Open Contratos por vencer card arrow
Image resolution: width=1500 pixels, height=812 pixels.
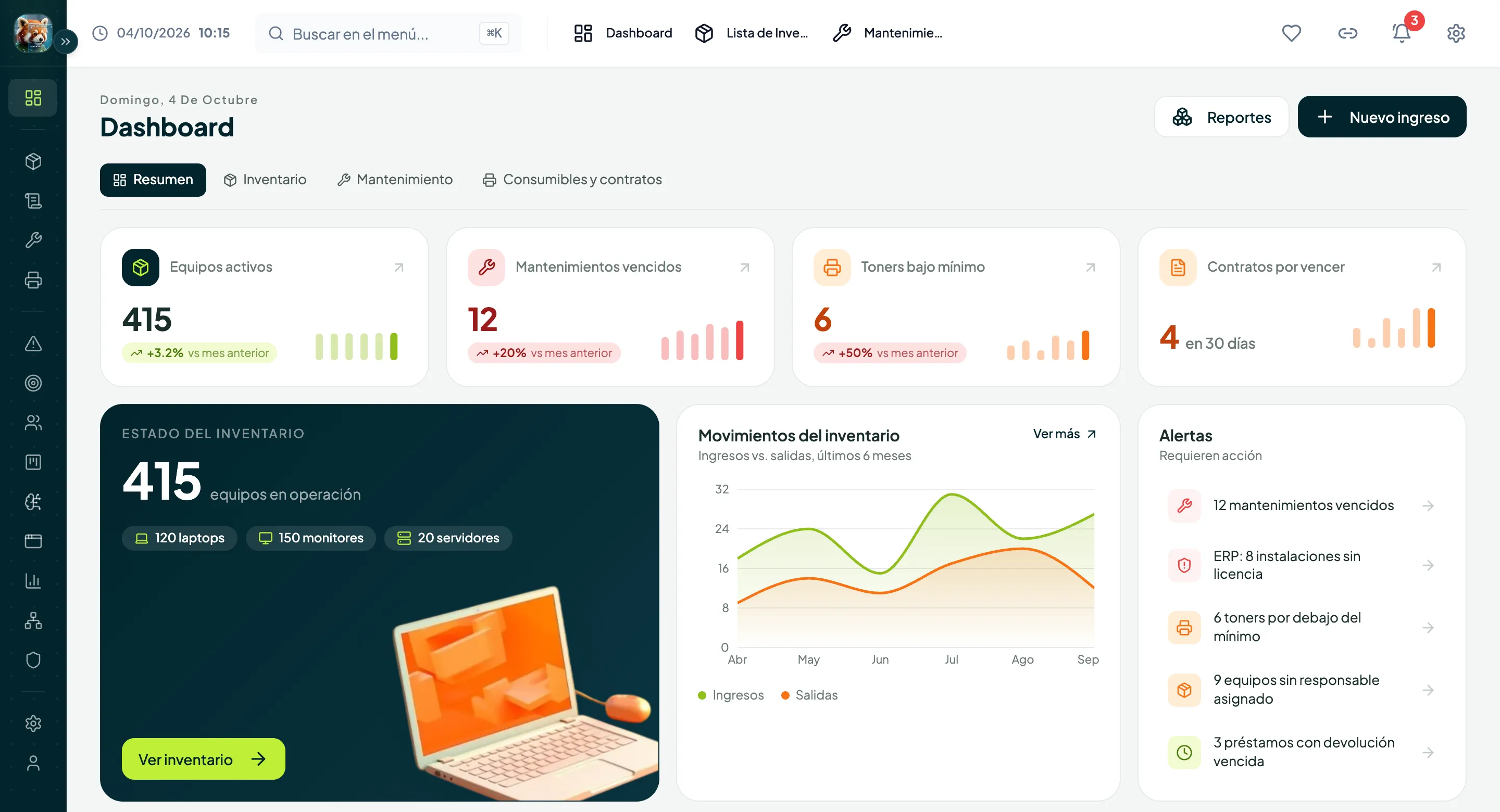pos(1436,268)
